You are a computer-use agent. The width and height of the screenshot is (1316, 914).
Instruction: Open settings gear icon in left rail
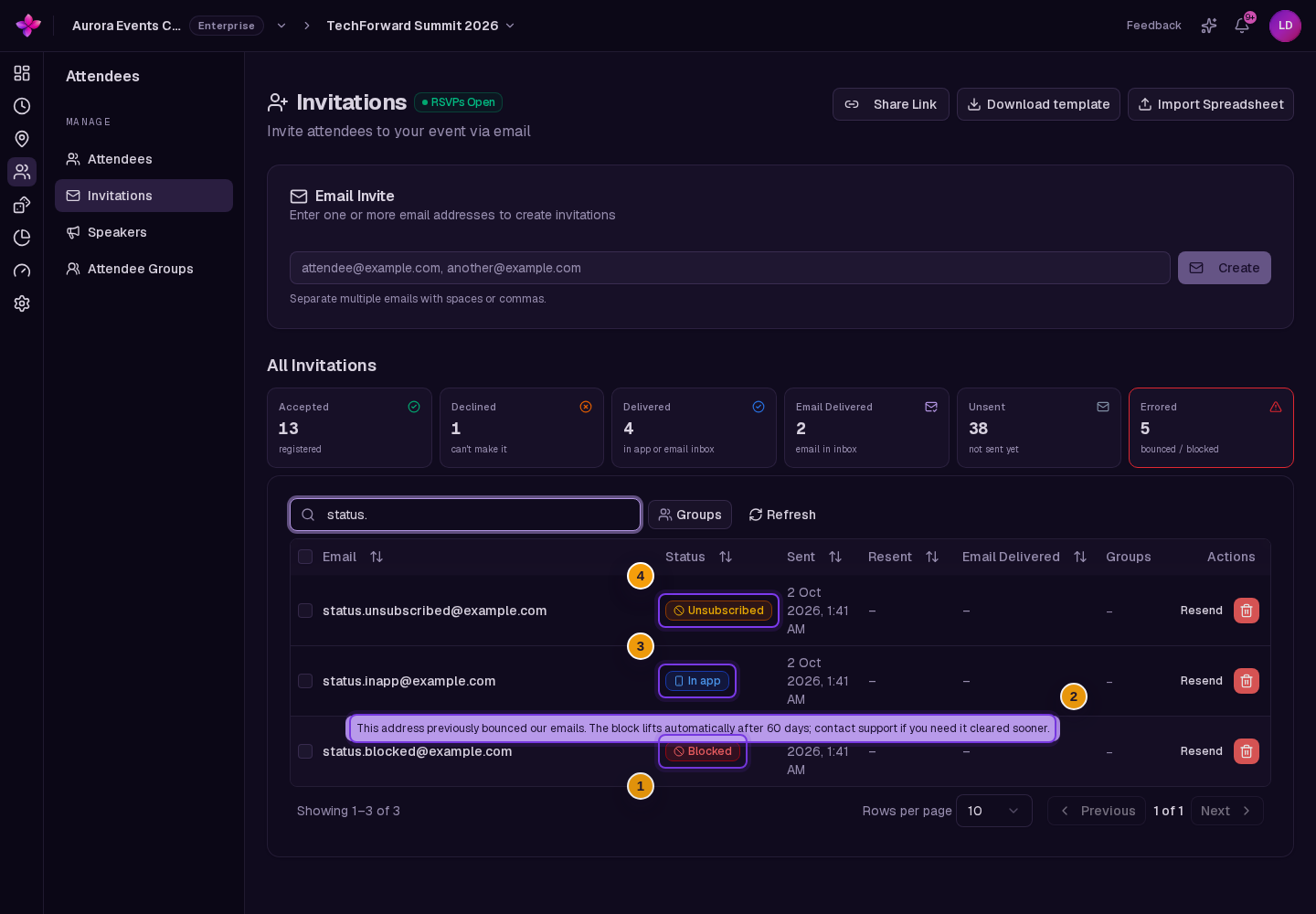pyautogui.click(x=22, y=303)
